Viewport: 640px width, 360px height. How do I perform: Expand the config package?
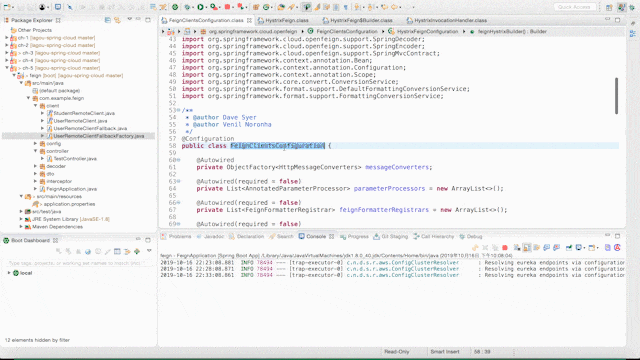[x=36, y=143]
